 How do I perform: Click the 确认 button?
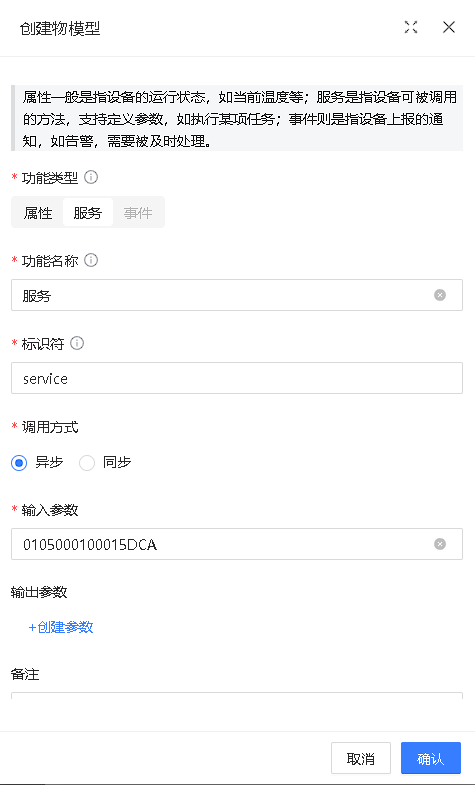tap(430, 758)
